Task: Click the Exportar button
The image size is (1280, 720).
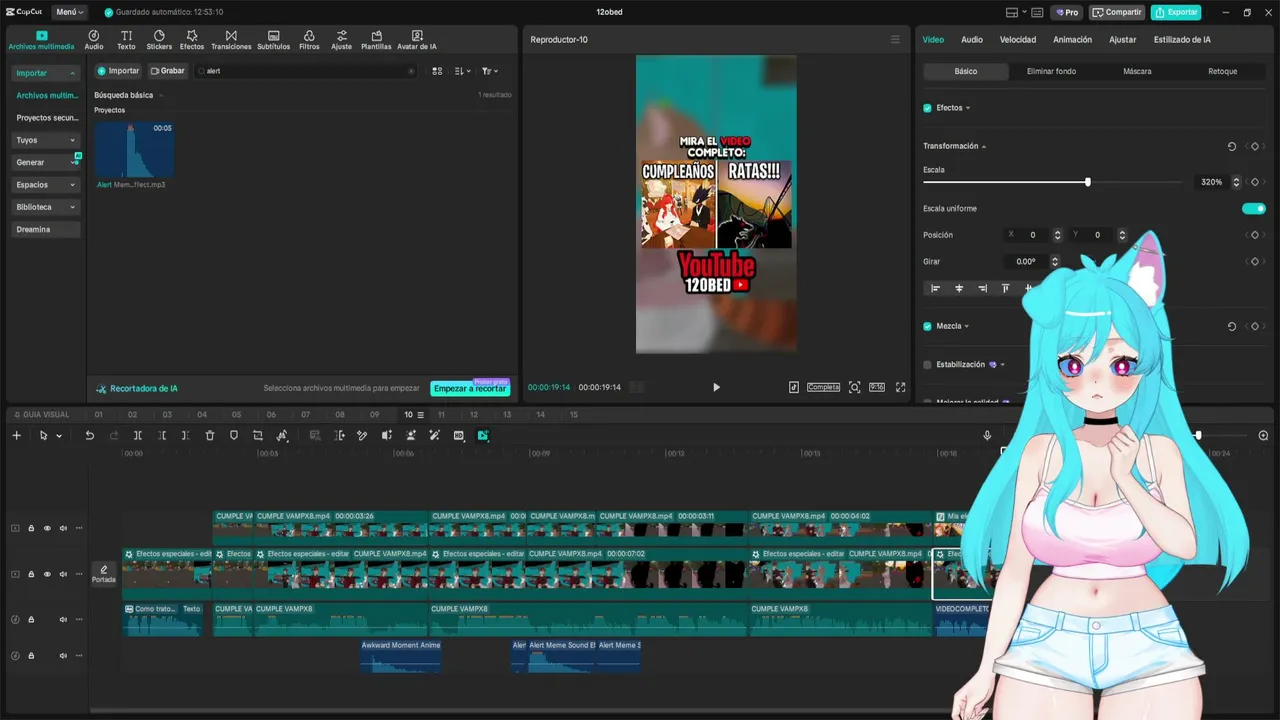Action: (x=1176, y=12)
